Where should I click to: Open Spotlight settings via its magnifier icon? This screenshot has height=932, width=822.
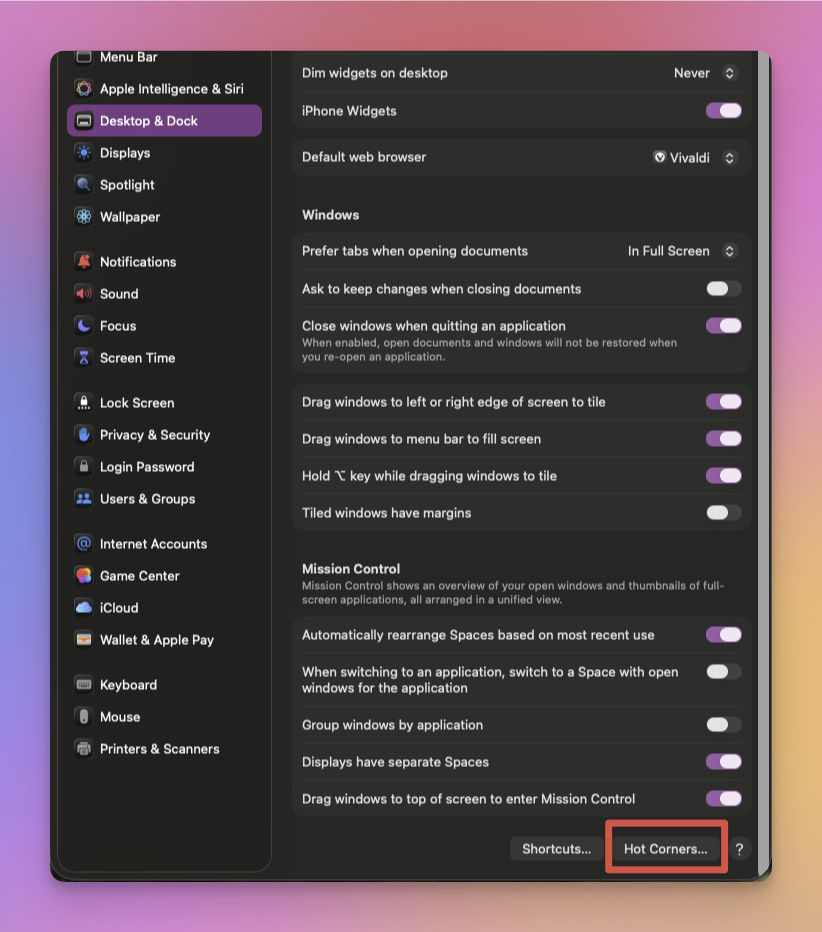[x=84, y=185]
